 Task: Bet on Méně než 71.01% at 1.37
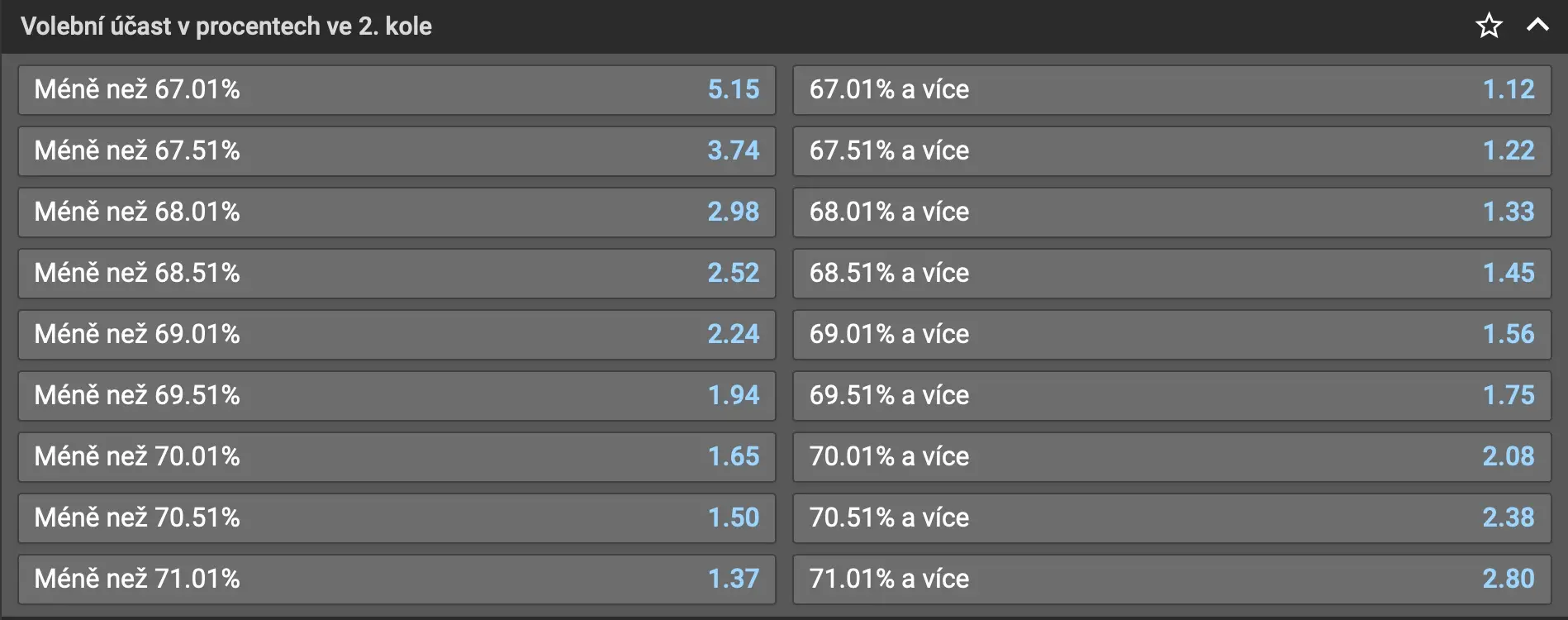[397, 579]
